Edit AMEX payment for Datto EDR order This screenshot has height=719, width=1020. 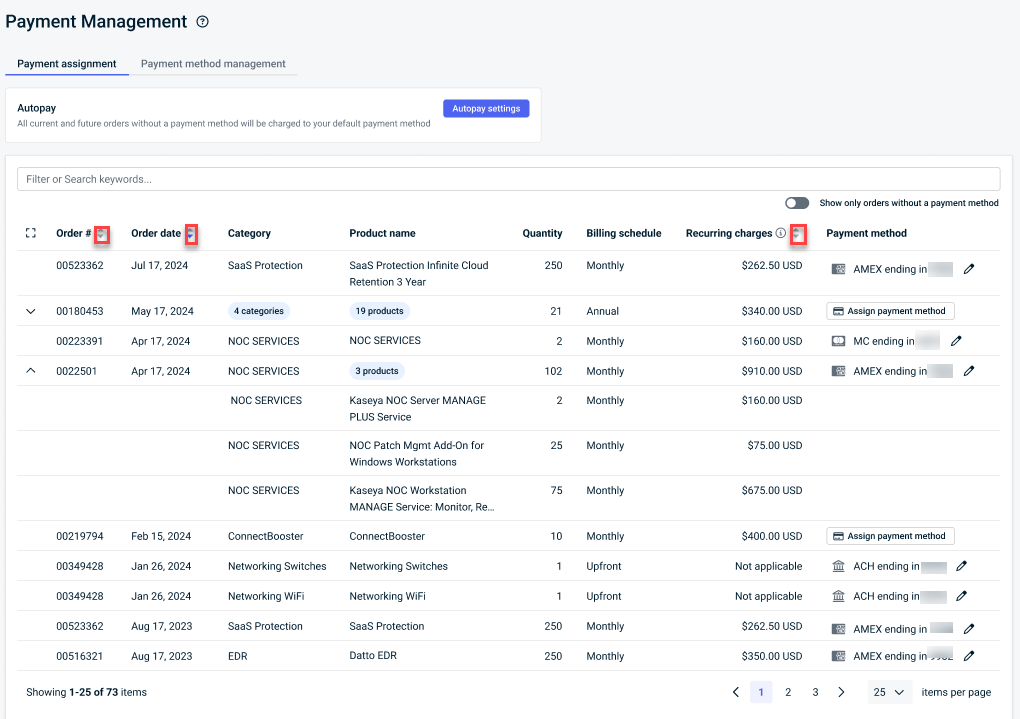[968, 656]
